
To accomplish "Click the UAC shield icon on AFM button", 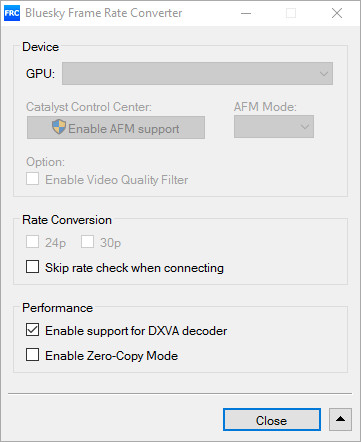I will coord(59,127).
